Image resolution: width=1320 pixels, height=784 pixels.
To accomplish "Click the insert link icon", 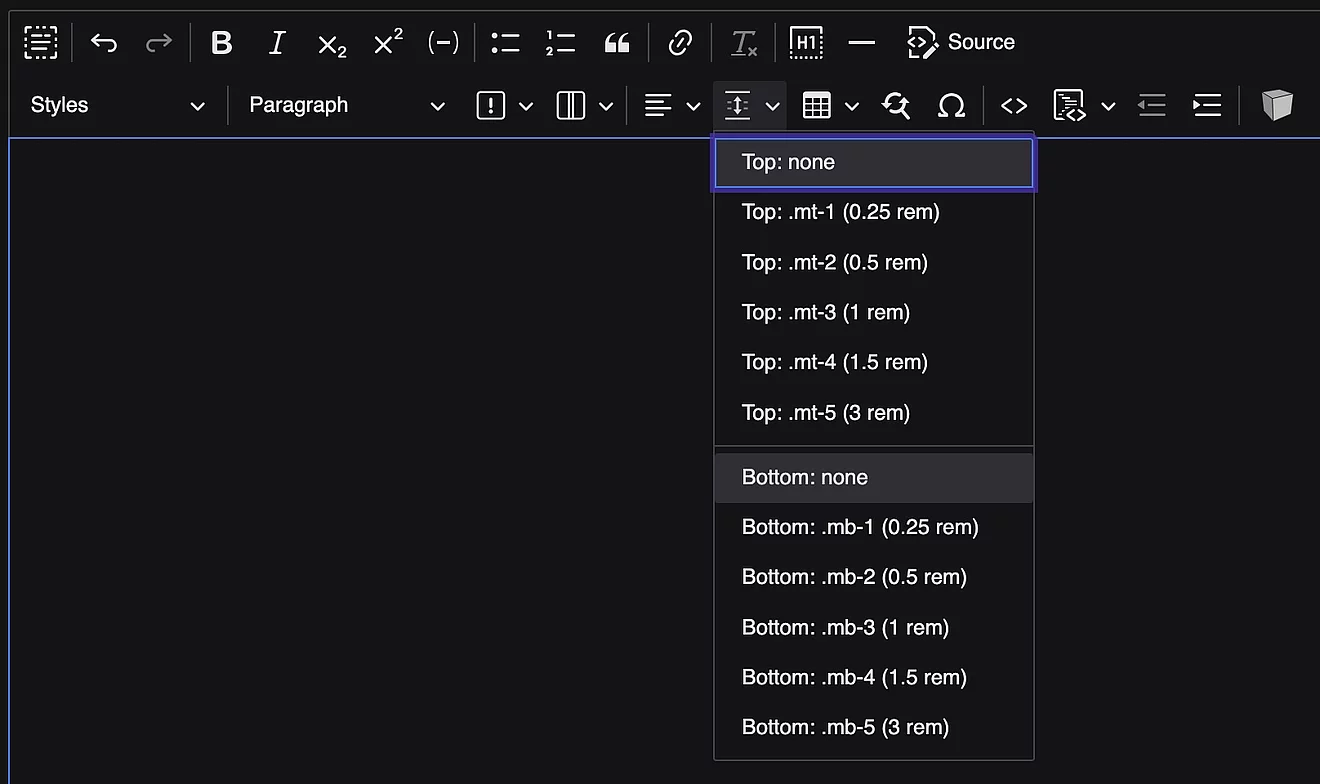I will pyautogui.click(x=680, y=43).
